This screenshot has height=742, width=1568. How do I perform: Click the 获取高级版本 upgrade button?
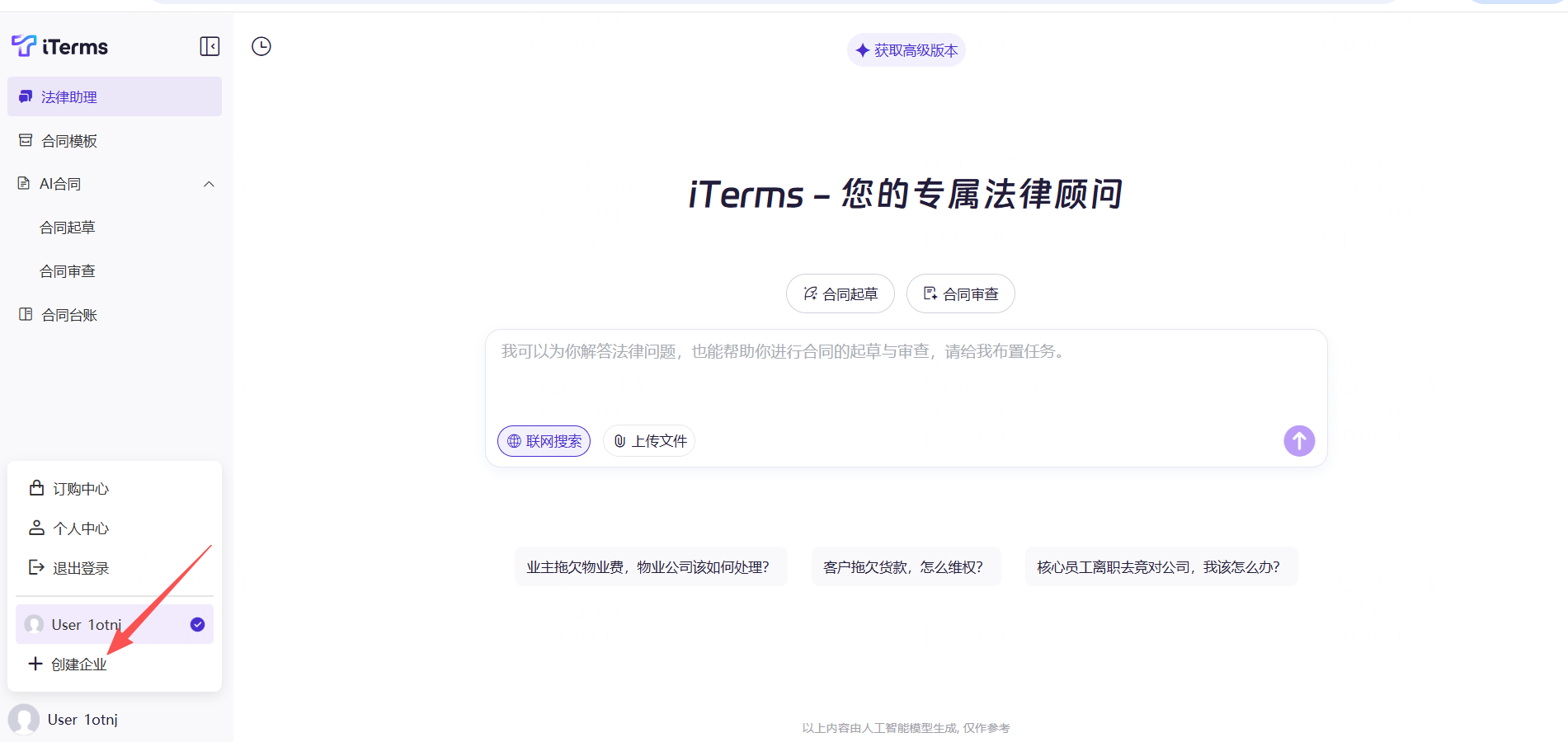click(906, 50)
